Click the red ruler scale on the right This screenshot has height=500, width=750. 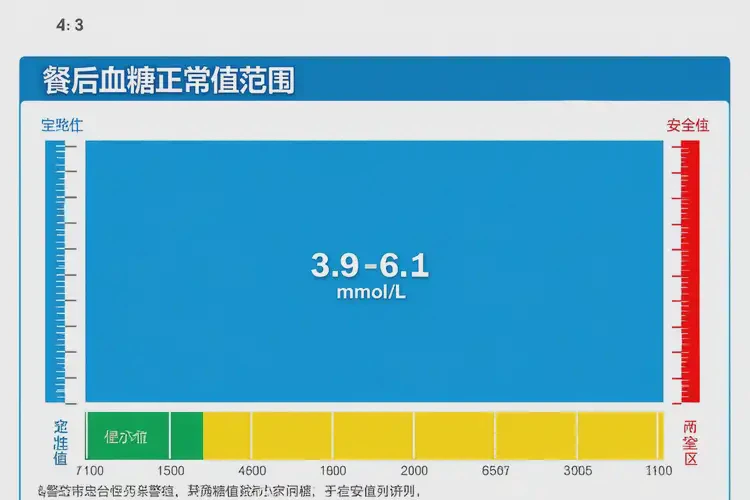[x=689, y=270]
